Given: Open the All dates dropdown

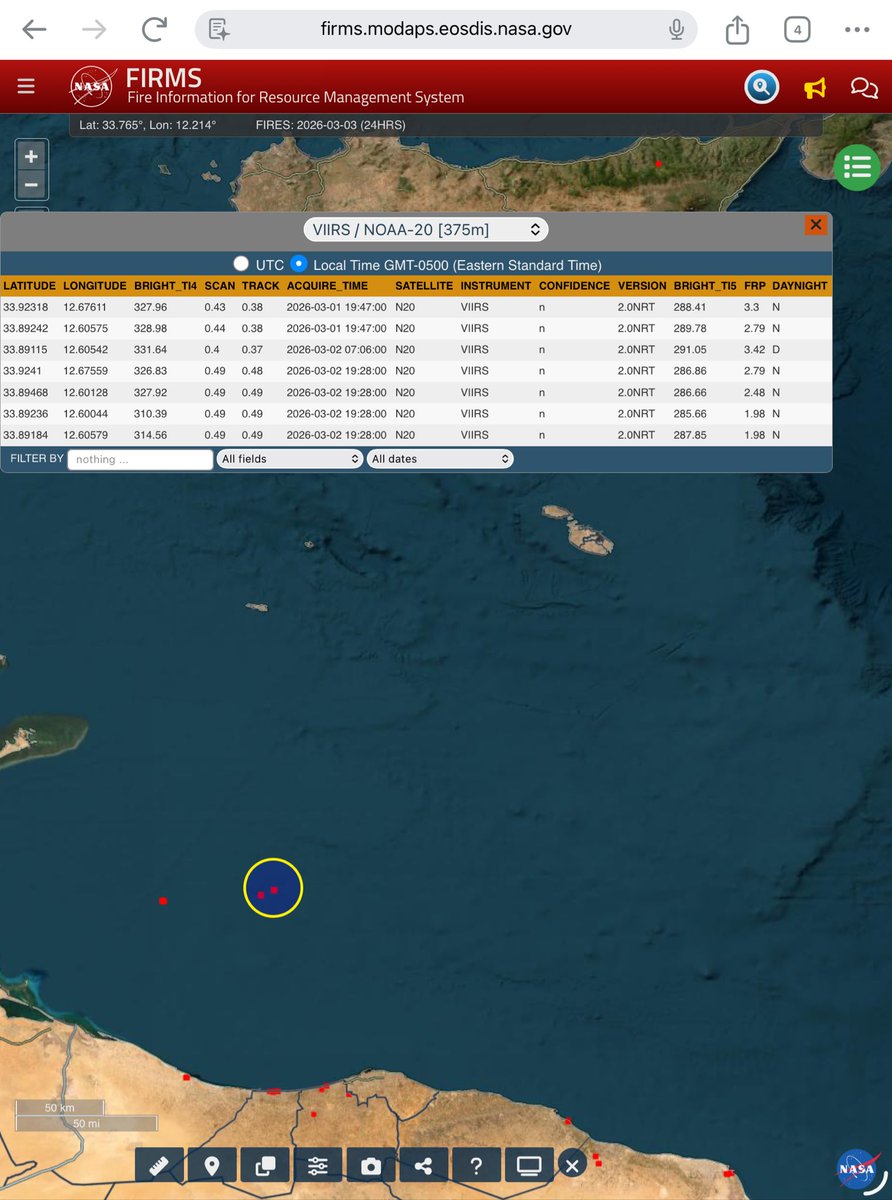Looking at the screenshot, I should tap(440, 458).
